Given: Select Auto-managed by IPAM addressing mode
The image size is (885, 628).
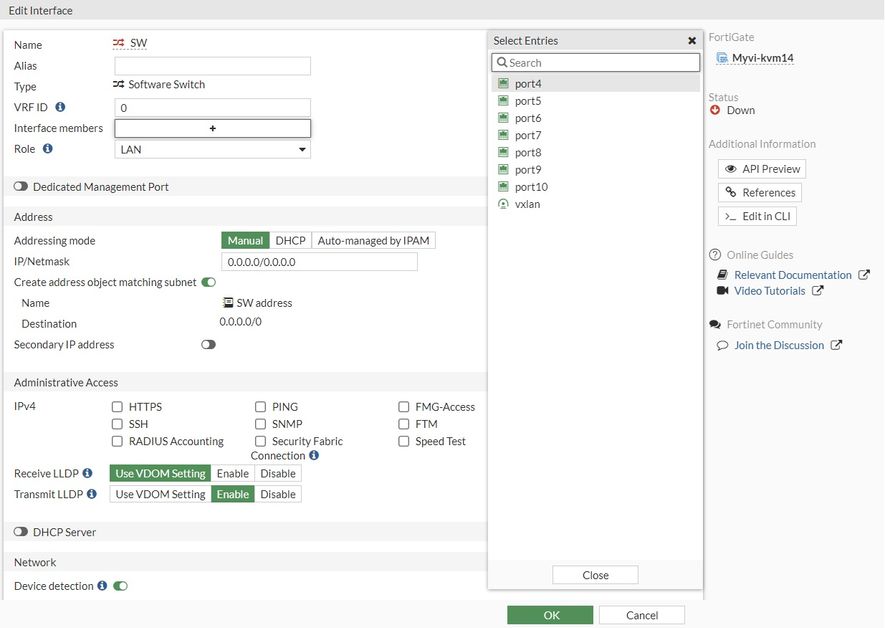Looking at the screenshot, I should point(374,241).
